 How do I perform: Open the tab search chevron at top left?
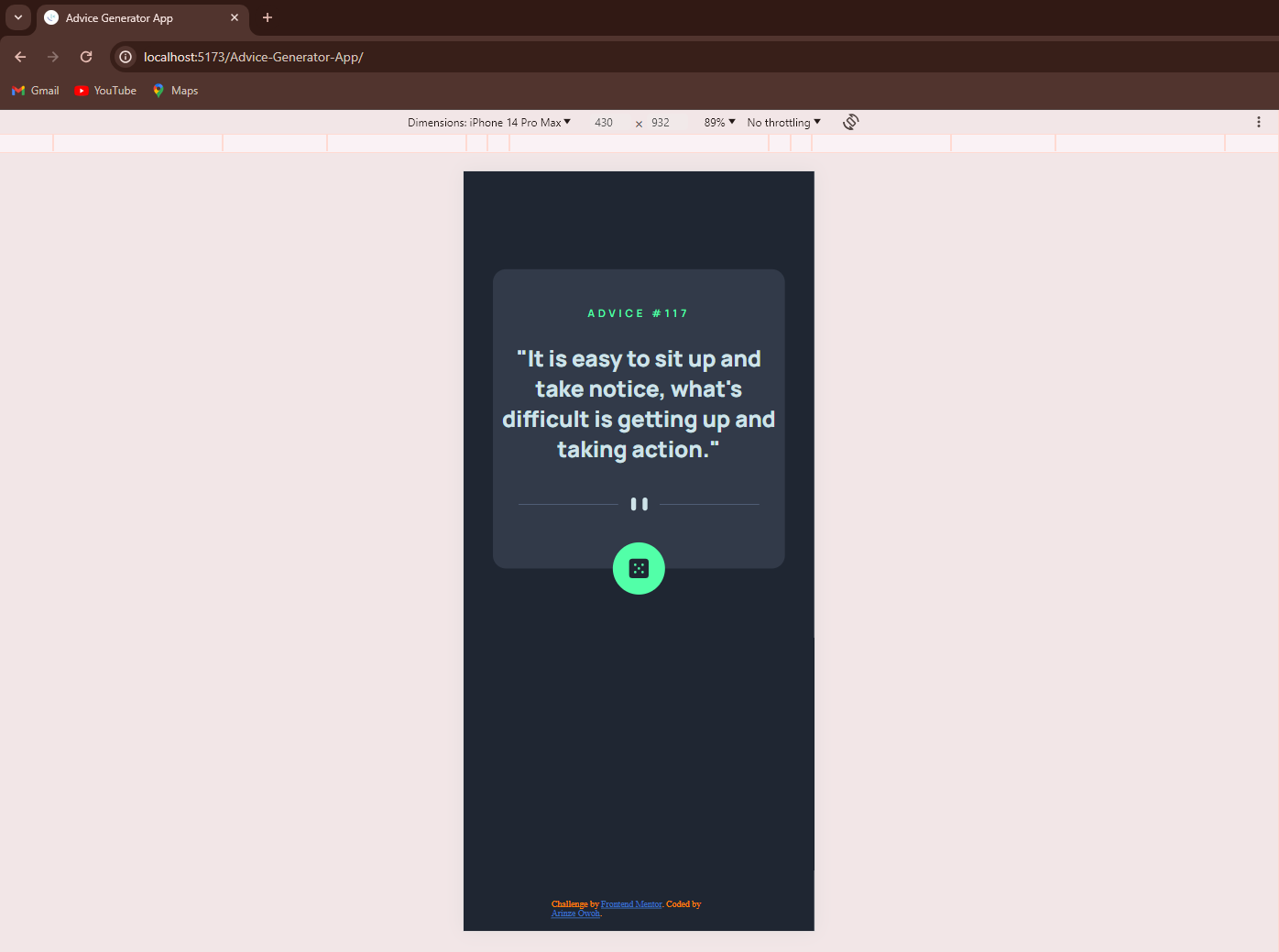pyautogui.click(x=18, y=17)
